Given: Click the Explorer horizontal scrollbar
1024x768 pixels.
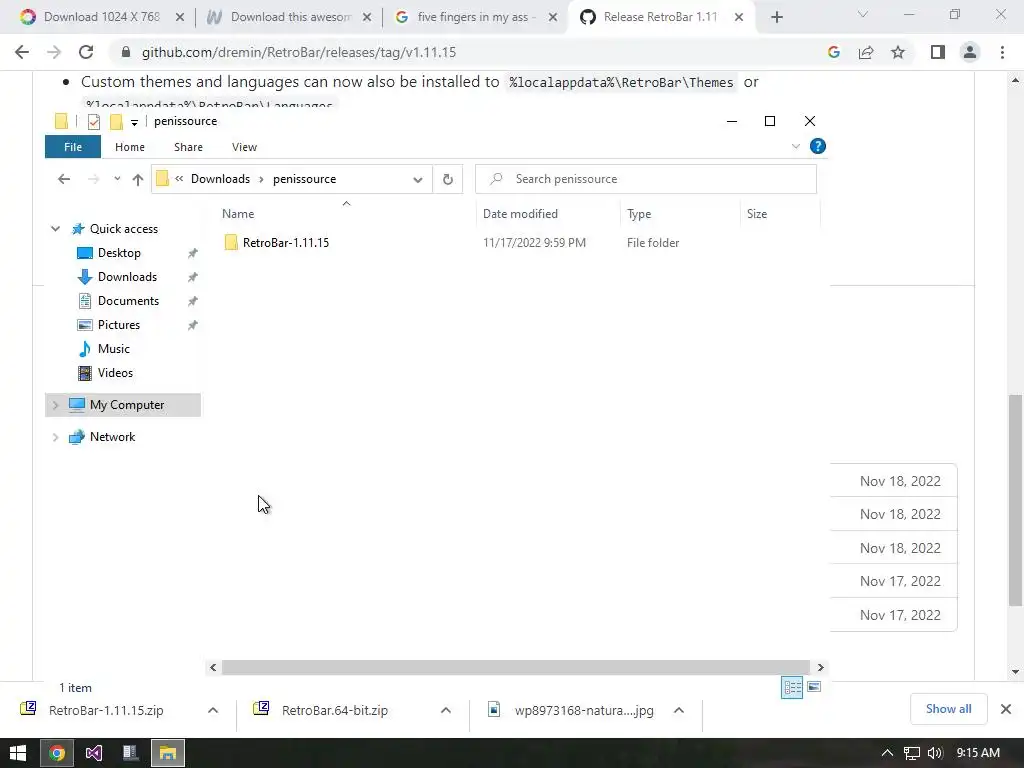Looking at the screenshot, I should coord(516,667).
